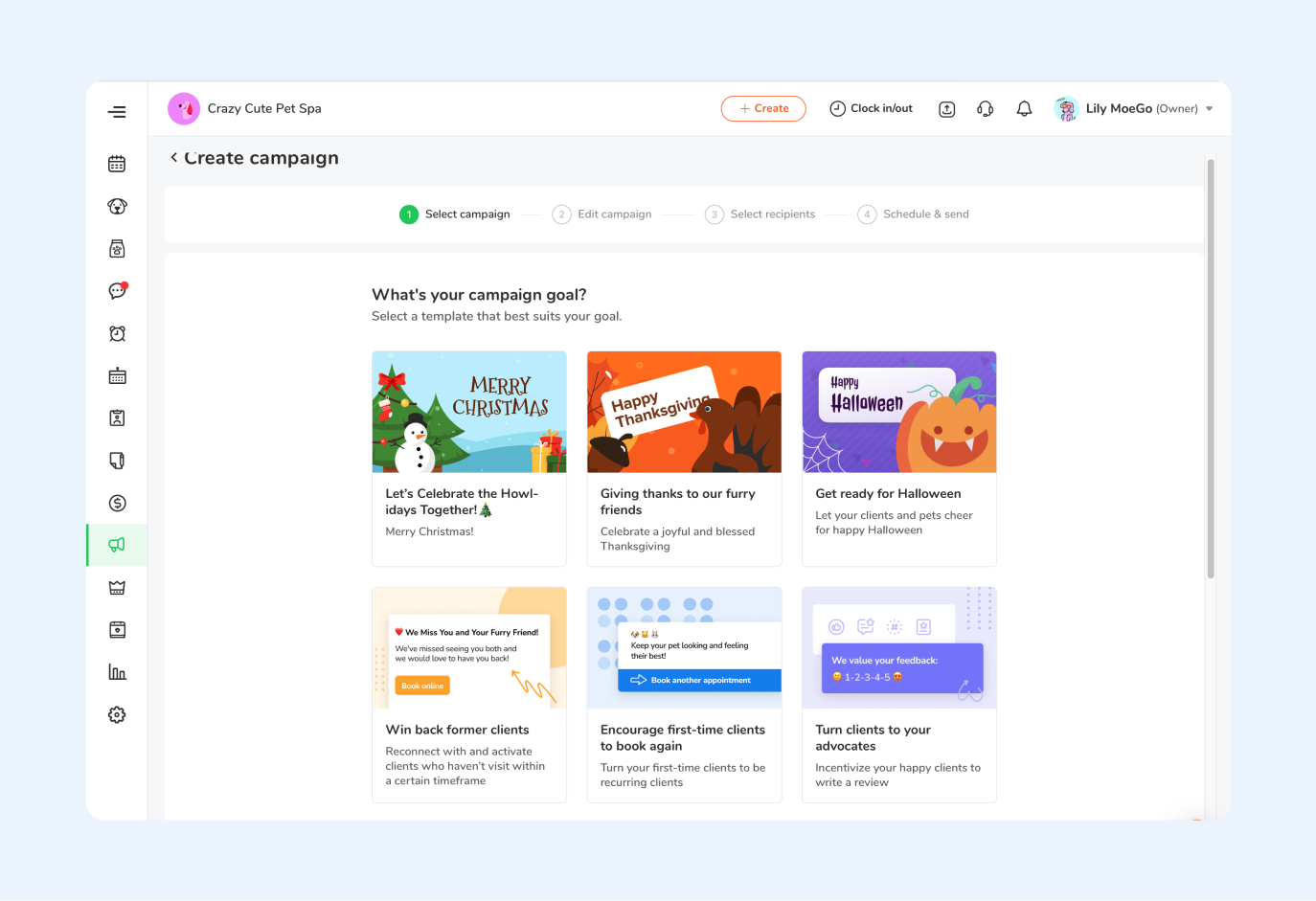
Task: Open the megaphone marketing icon in sidebar
Action: 117,545
